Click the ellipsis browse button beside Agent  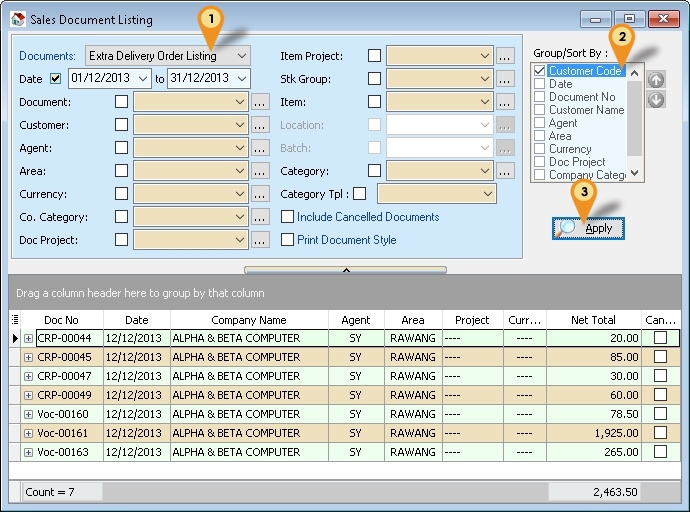point(260,148)
